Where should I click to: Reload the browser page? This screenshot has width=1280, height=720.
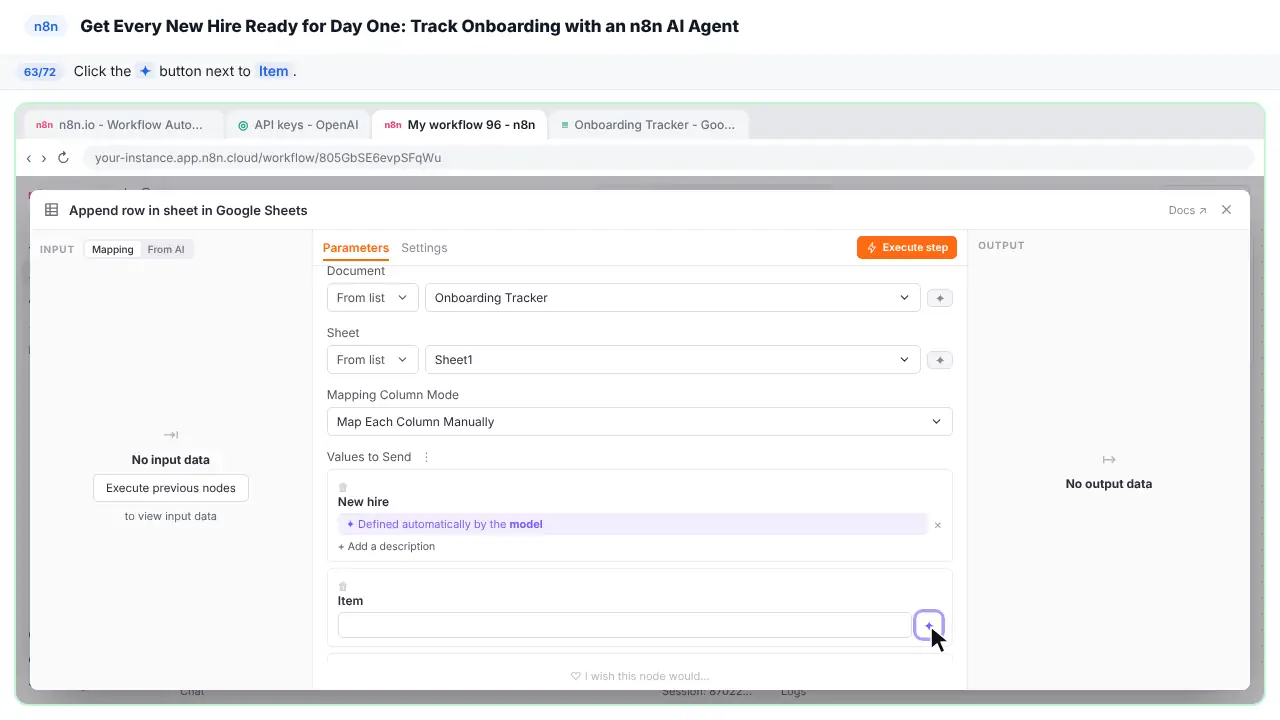[x=63, y=158]
